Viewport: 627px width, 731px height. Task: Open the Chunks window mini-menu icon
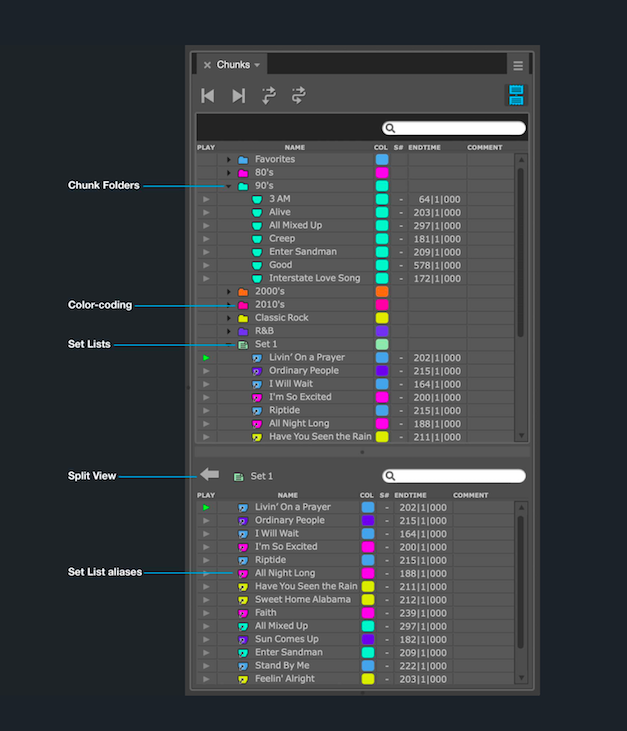click(517, 65)
